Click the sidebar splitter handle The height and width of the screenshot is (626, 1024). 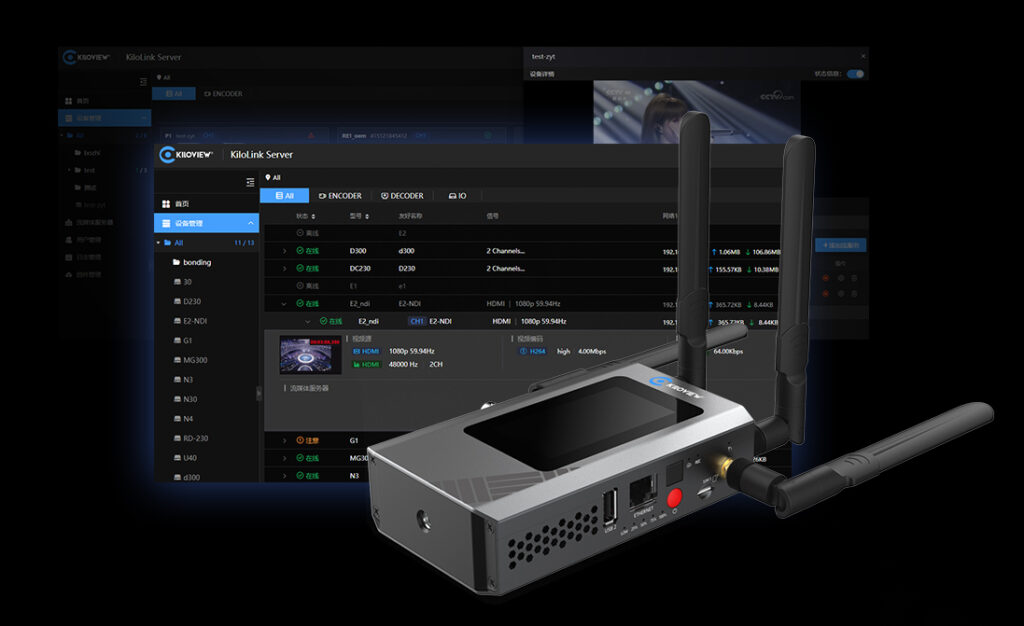click(x=259, y=394)
